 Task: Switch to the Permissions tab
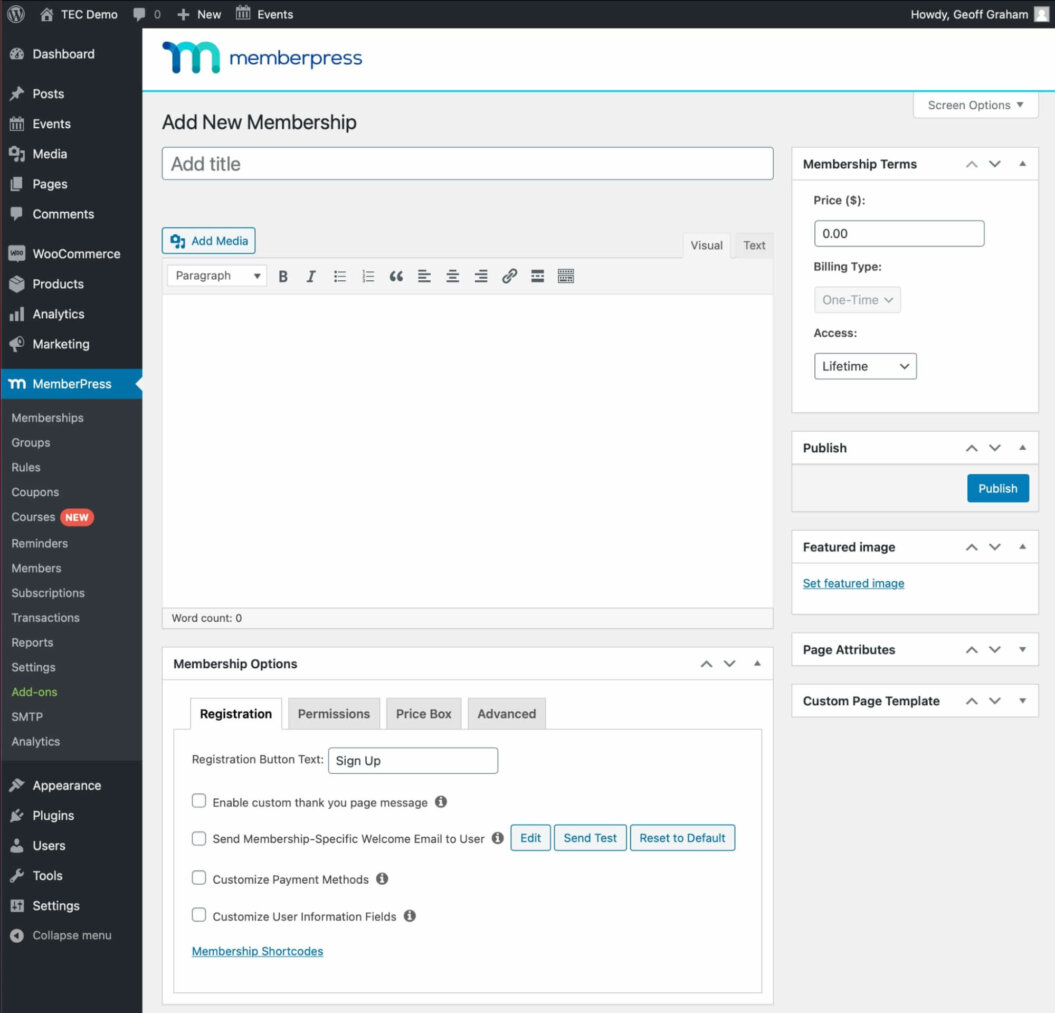(334, 714)
